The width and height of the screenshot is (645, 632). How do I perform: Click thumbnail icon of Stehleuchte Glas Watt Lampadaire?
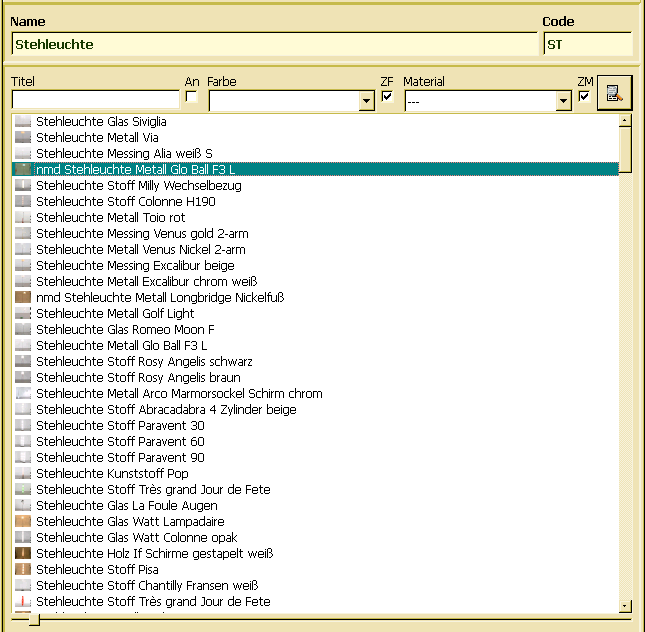tap(23, 522)
